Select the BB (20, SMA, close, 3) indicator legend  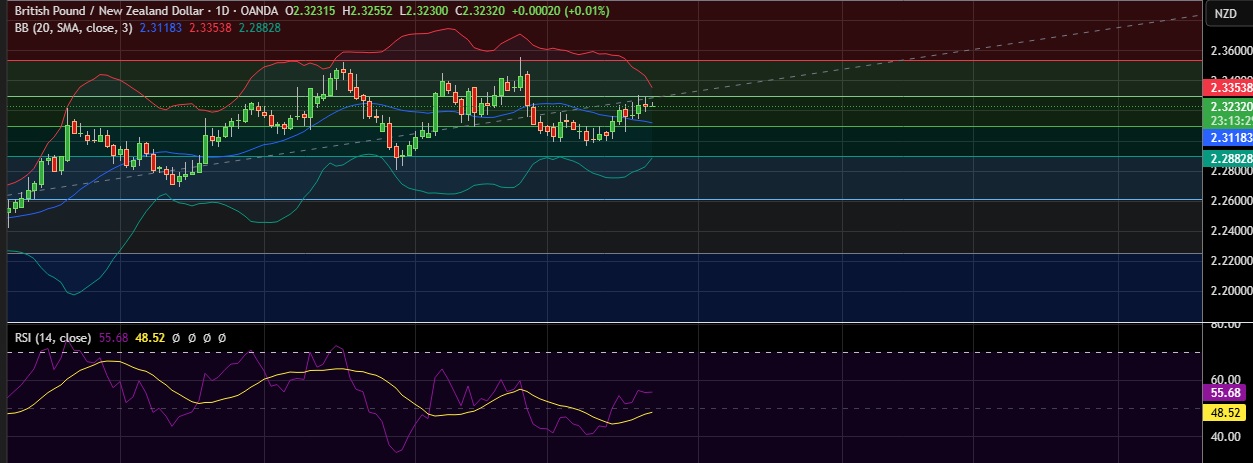(74, 29)
